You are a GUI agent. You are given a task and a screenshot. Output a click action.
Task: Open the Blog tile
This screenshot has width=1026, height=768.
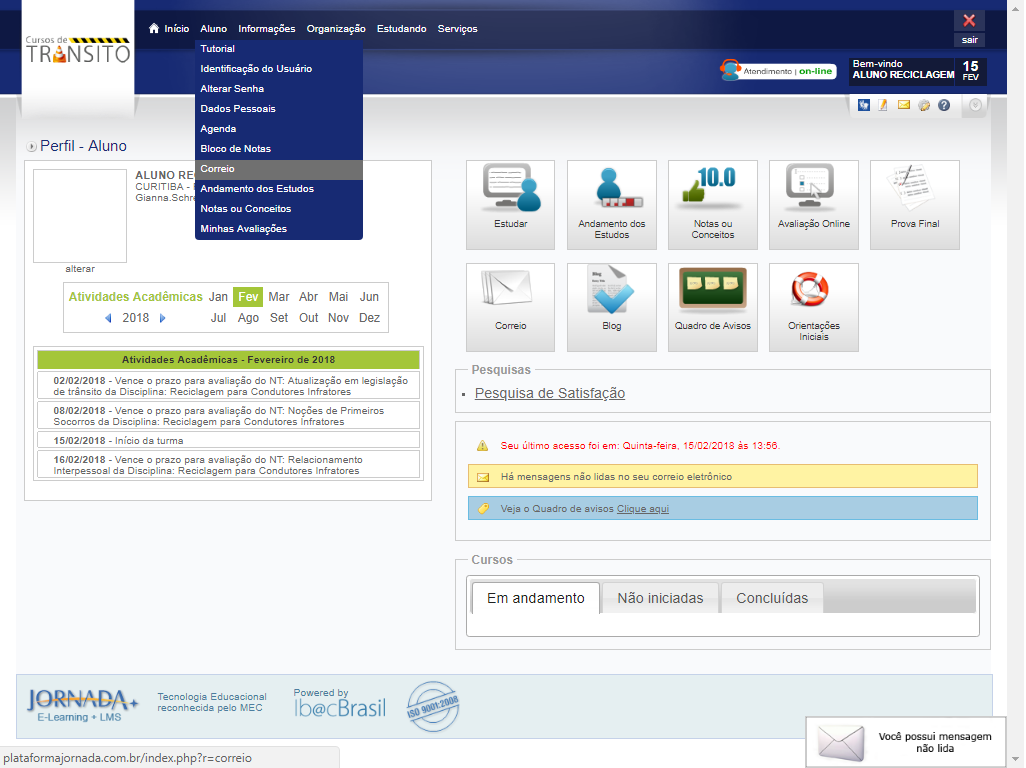point(612,307)
